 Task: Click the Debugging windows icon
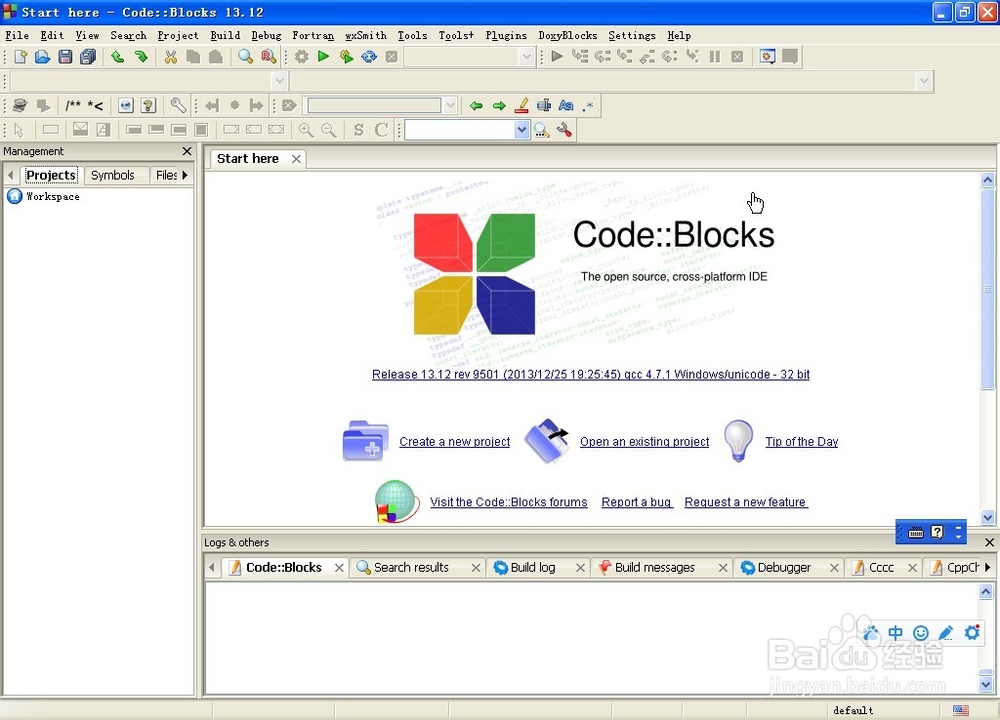coord(768,57)
